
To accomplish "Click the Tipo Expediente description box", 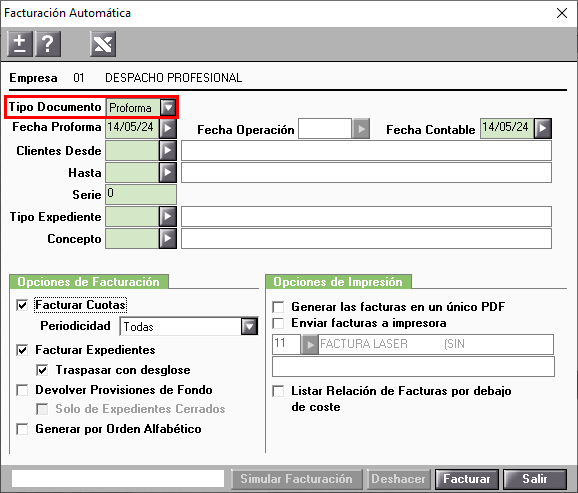I will coord(366,216).
